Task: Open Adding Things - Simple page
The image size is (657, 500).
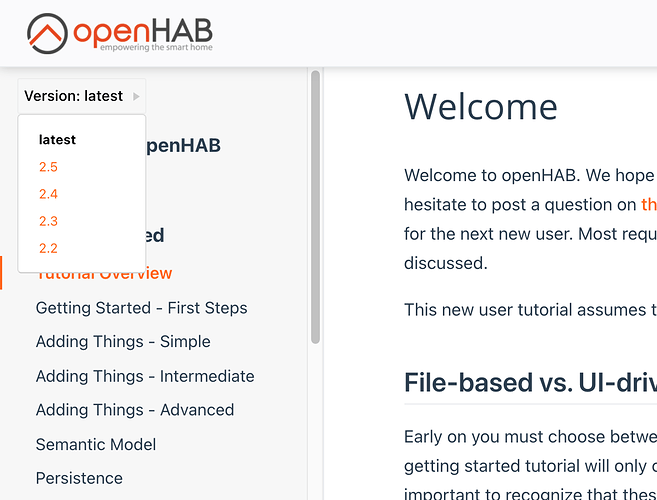Action: pos(123,342)
